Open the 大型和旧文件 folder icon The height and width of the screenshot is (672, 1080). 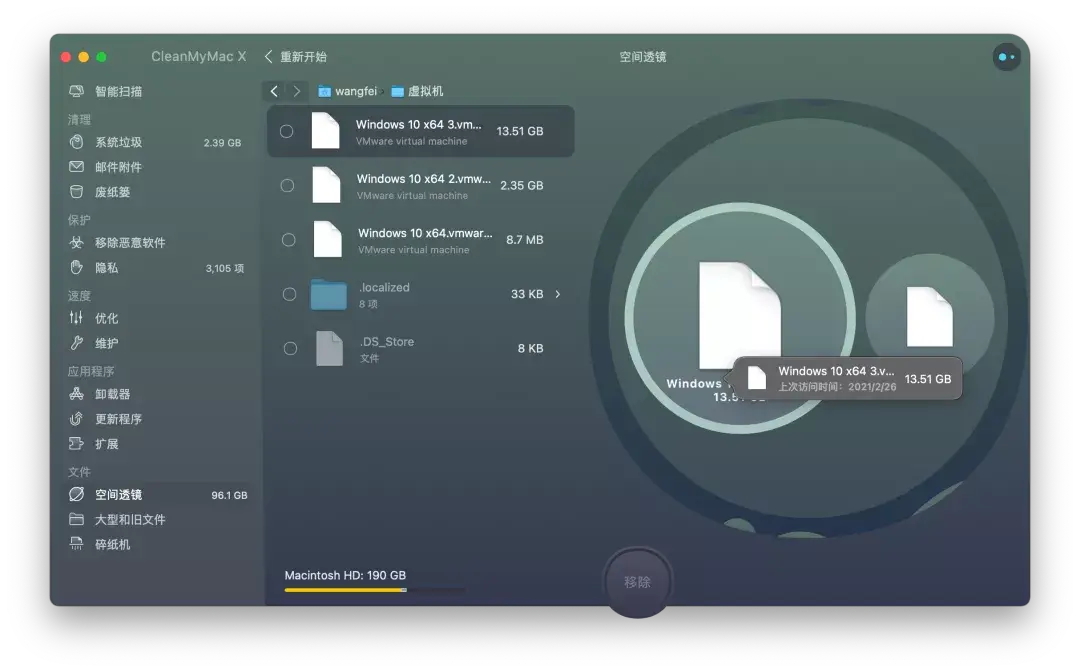(x=76, y=519)
